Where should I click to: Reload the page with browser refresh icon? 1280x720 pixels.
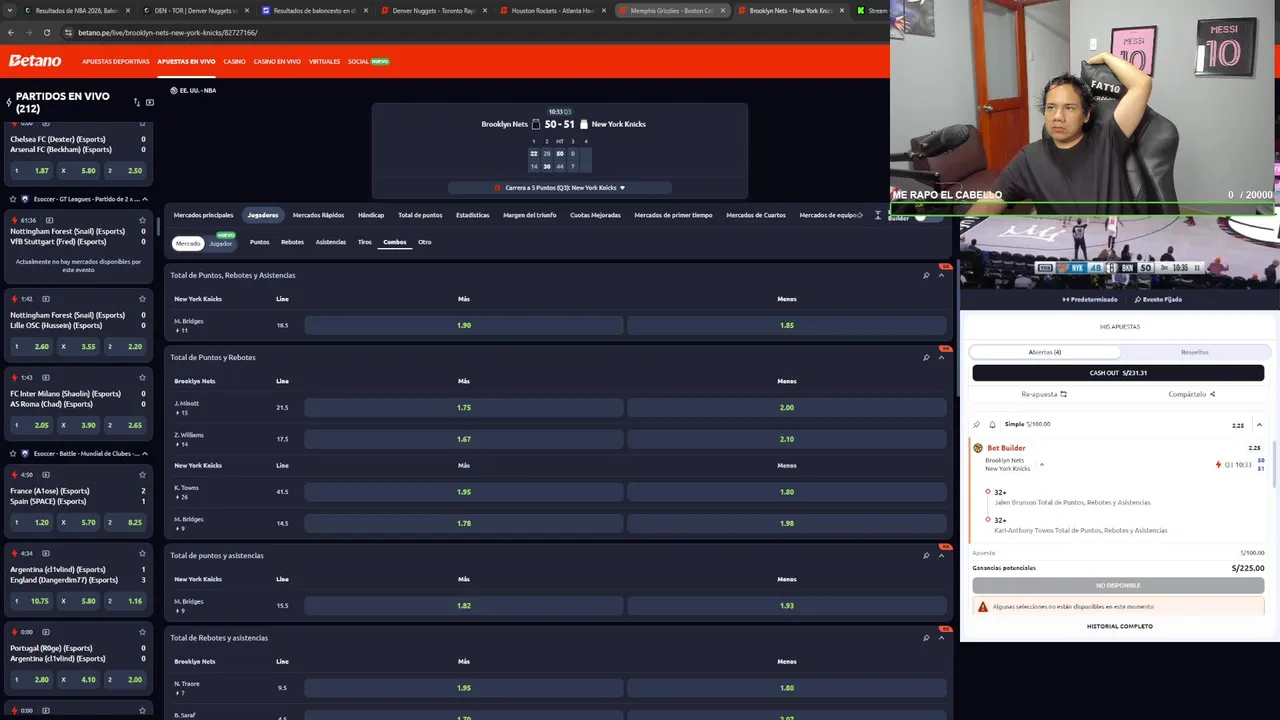click(x=46, y=32)
